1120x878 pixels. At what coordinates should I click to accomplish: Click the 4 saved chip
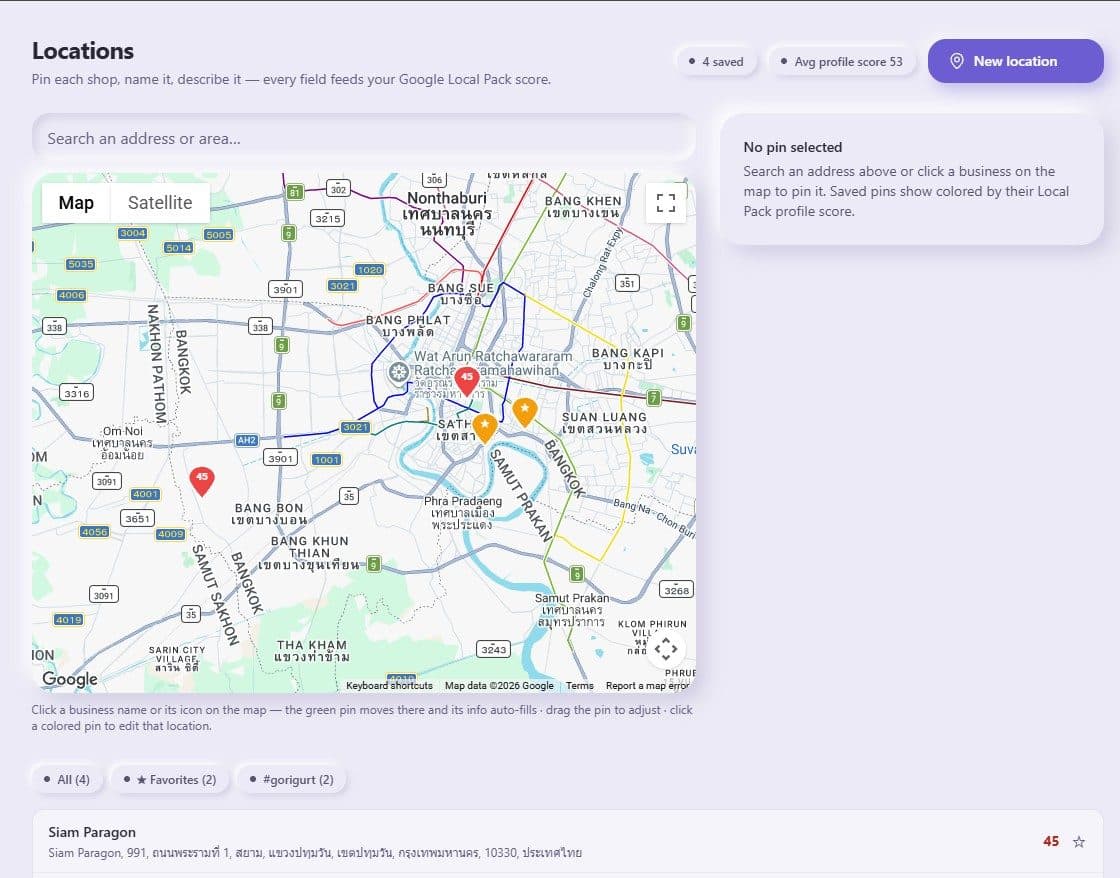pyautogui.click(x=716, y=61)
